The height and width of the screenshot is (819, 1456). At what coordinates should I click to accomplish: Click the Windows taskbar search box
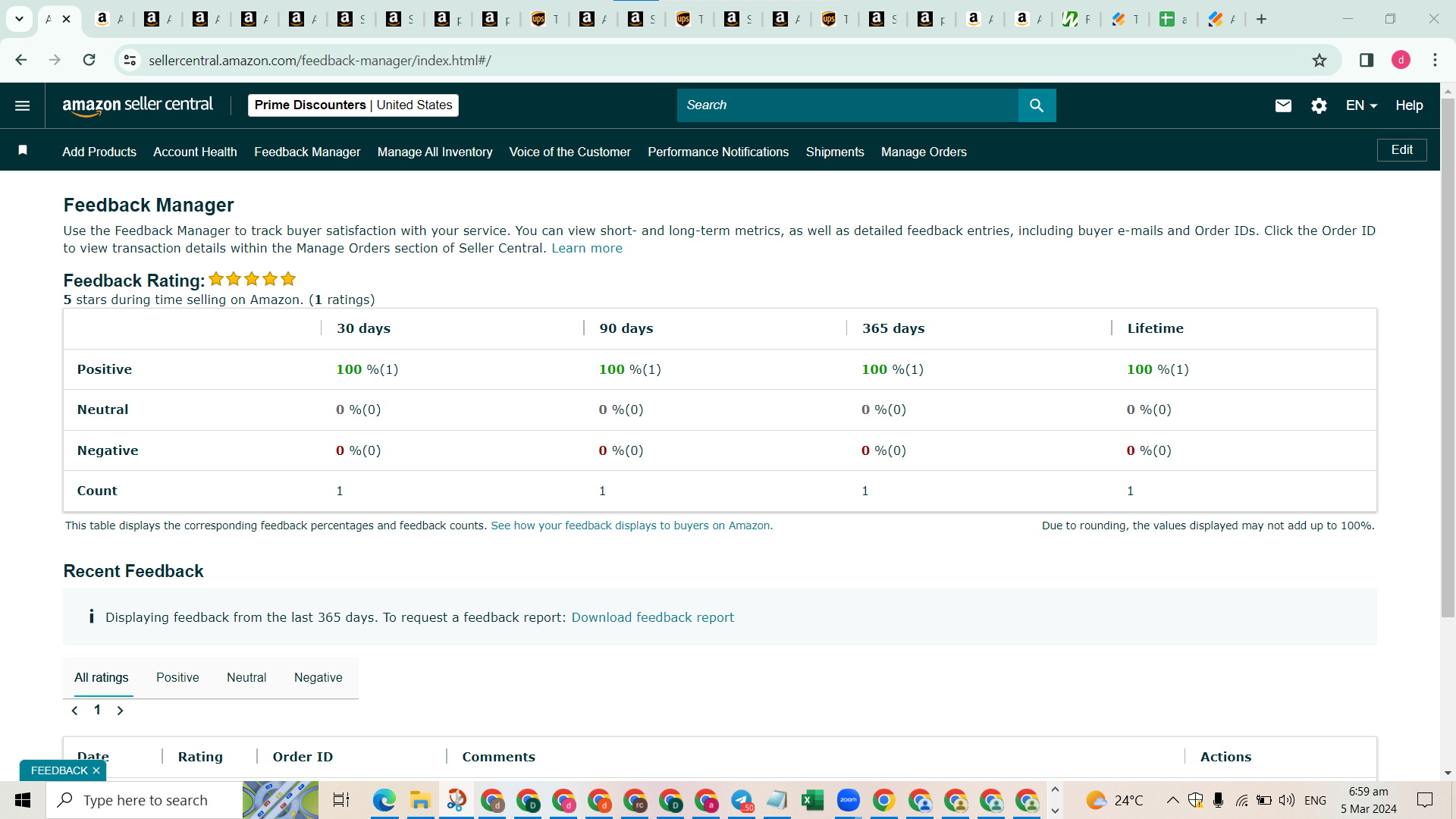[144, 800]
